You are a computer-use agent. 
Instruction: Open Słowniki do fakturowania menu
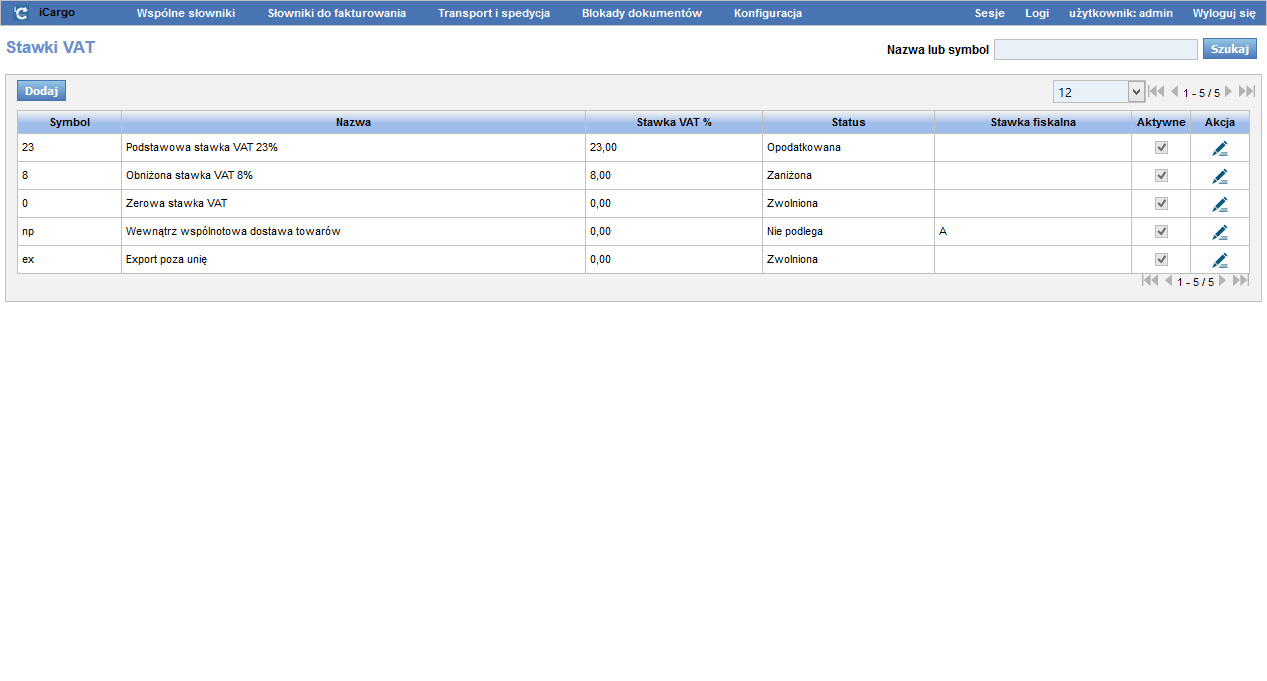coord(336,13)
